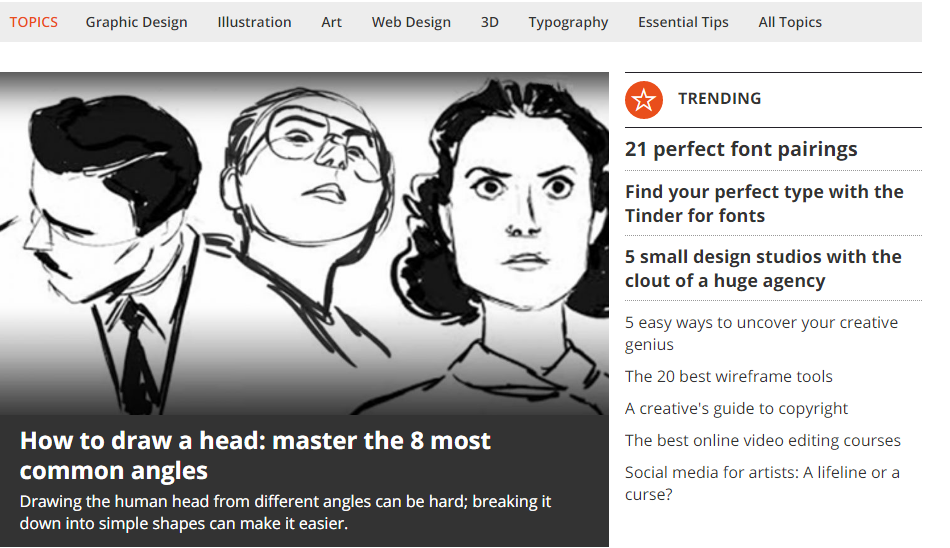Open the Graphic Design topic

(x=136, y=22)
